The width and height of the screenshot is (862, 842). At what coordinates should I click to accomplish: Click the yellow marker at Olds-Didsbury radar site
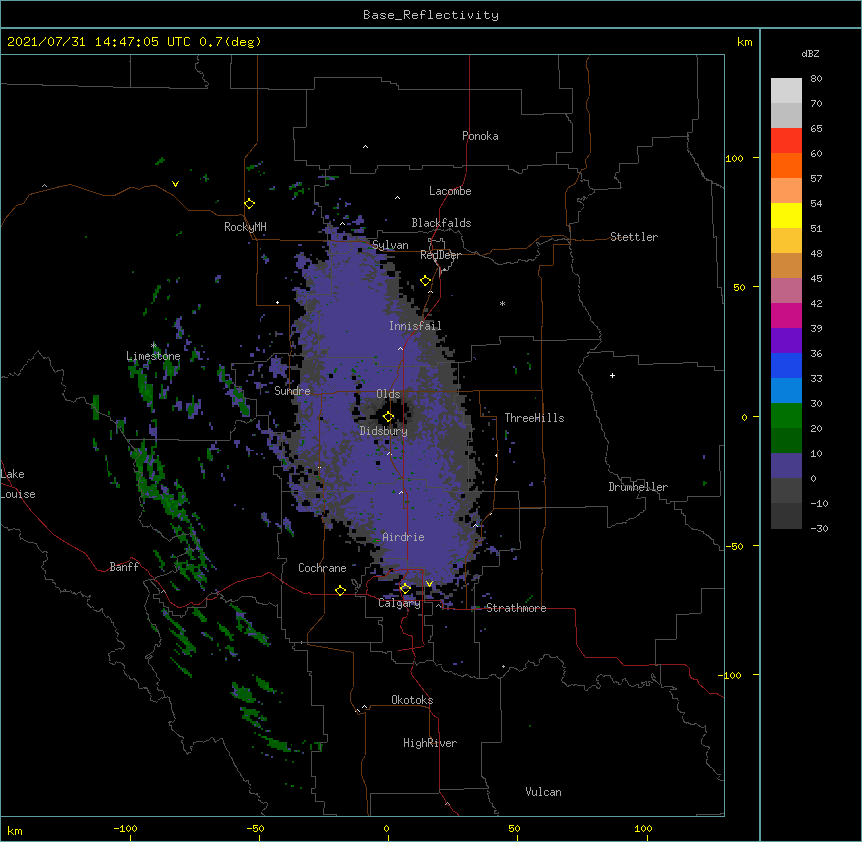click(x=388, y=417)
